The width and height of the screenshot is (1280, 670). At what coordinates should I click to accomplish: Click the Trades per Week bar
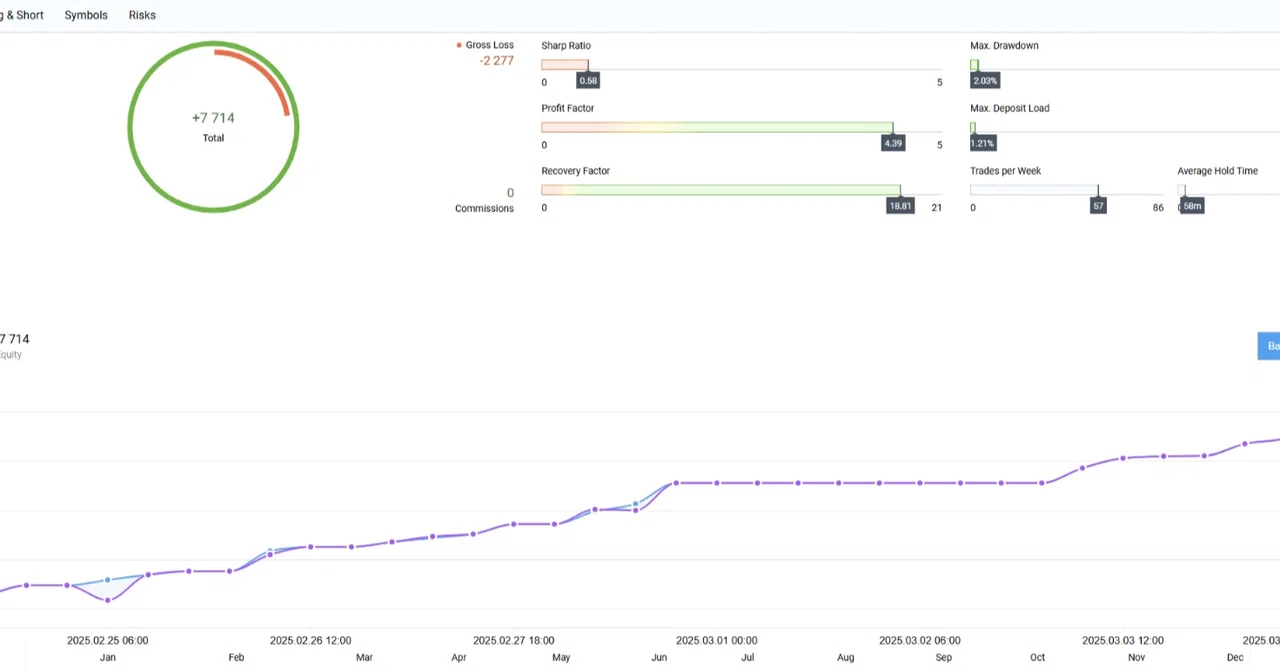pyautogui.click(x=1034, y=190)
